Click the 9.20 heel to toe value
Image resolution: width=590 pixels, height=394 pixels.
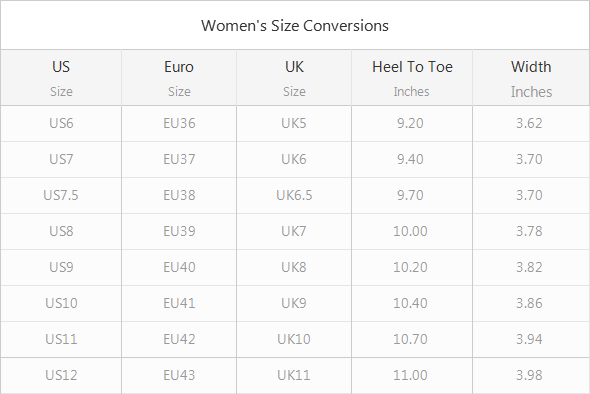tap(410, 123)
